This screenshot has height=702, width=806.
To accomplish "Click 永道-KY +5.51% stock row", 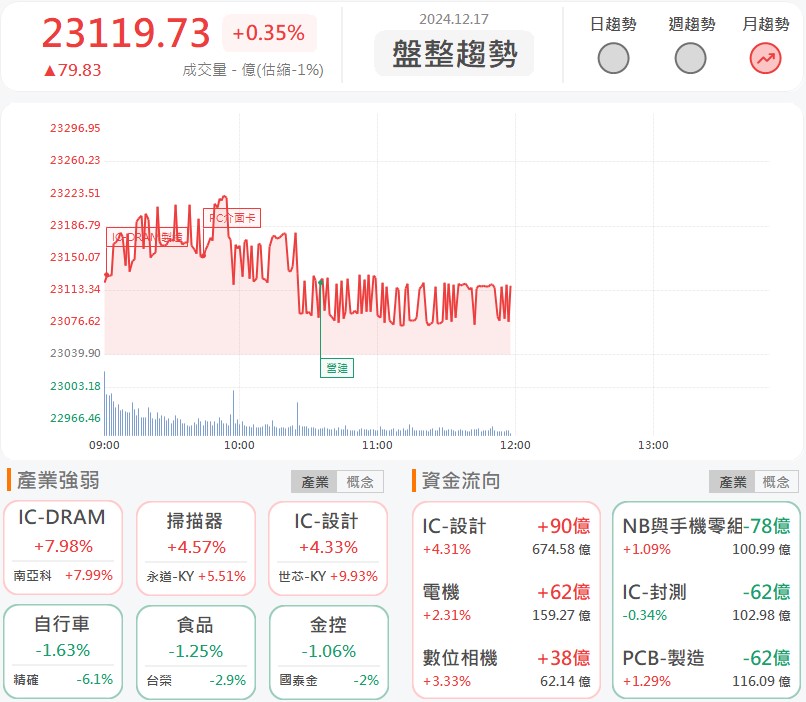I will click(196, 576).
